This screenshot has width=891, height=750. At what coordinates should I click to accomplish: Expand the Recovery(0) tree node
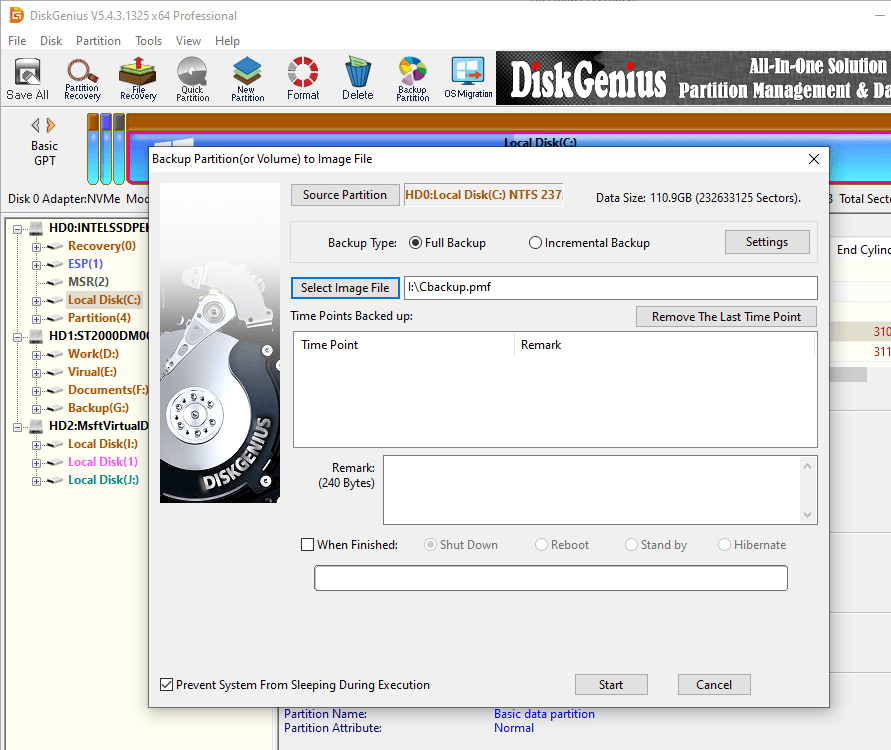(37, 246)
